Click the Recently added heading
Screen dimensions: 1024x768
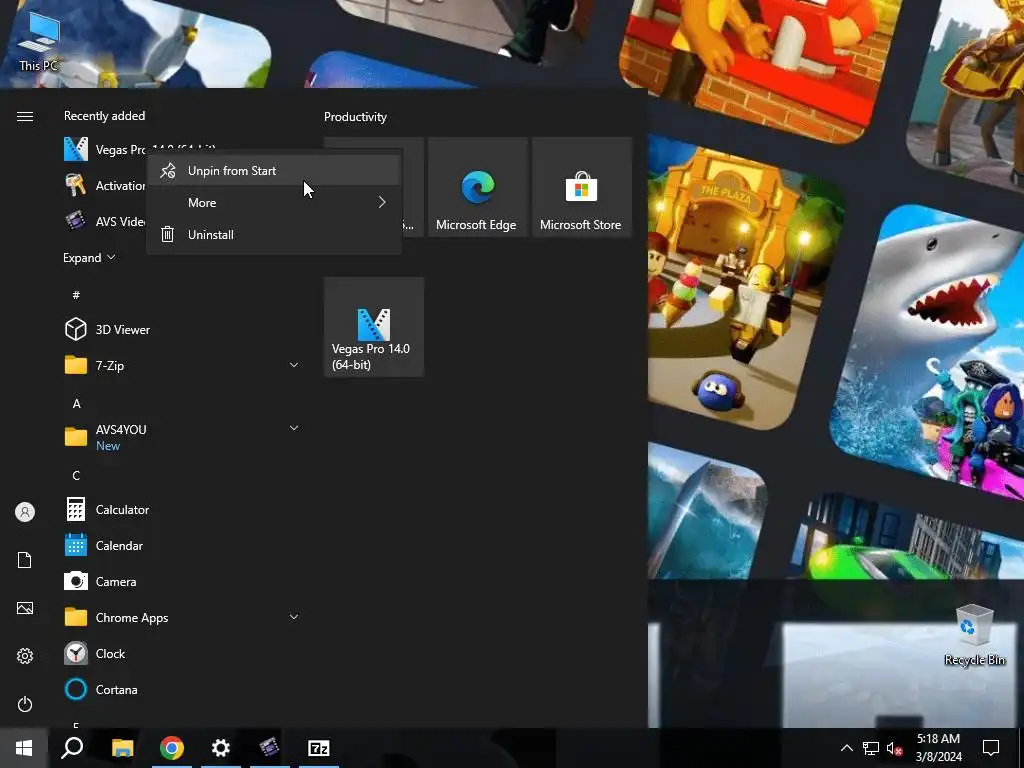[104, 116]
